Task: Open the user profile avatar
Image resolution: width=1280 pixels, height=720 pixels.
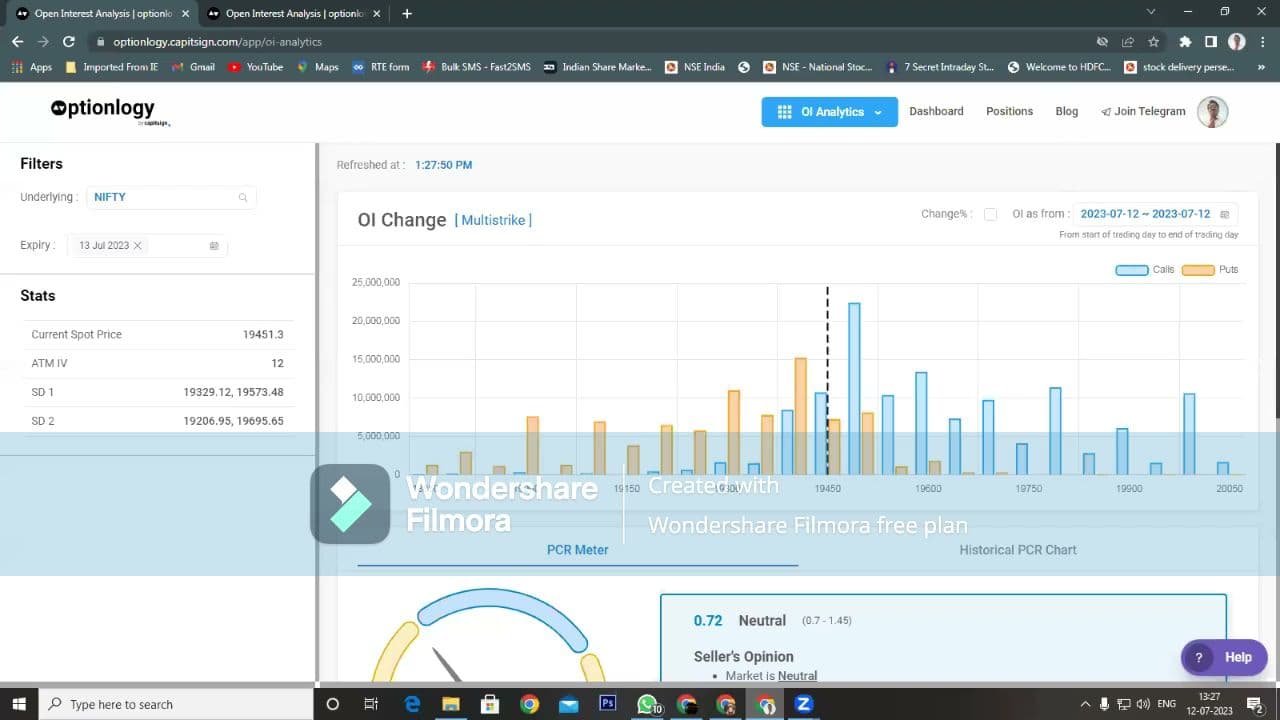Action: point(1212,112)
